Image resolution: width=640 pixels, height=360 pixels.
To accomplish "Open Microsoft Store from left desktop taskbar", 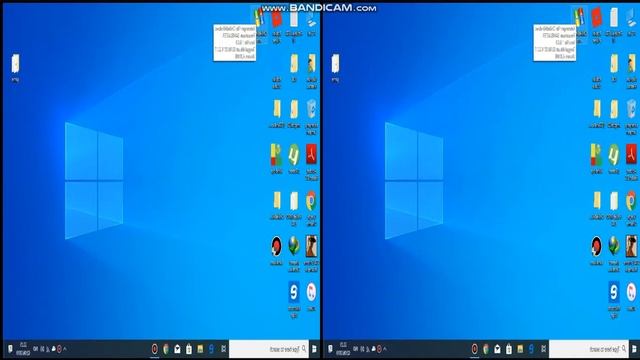I will [x=189, y=349].
